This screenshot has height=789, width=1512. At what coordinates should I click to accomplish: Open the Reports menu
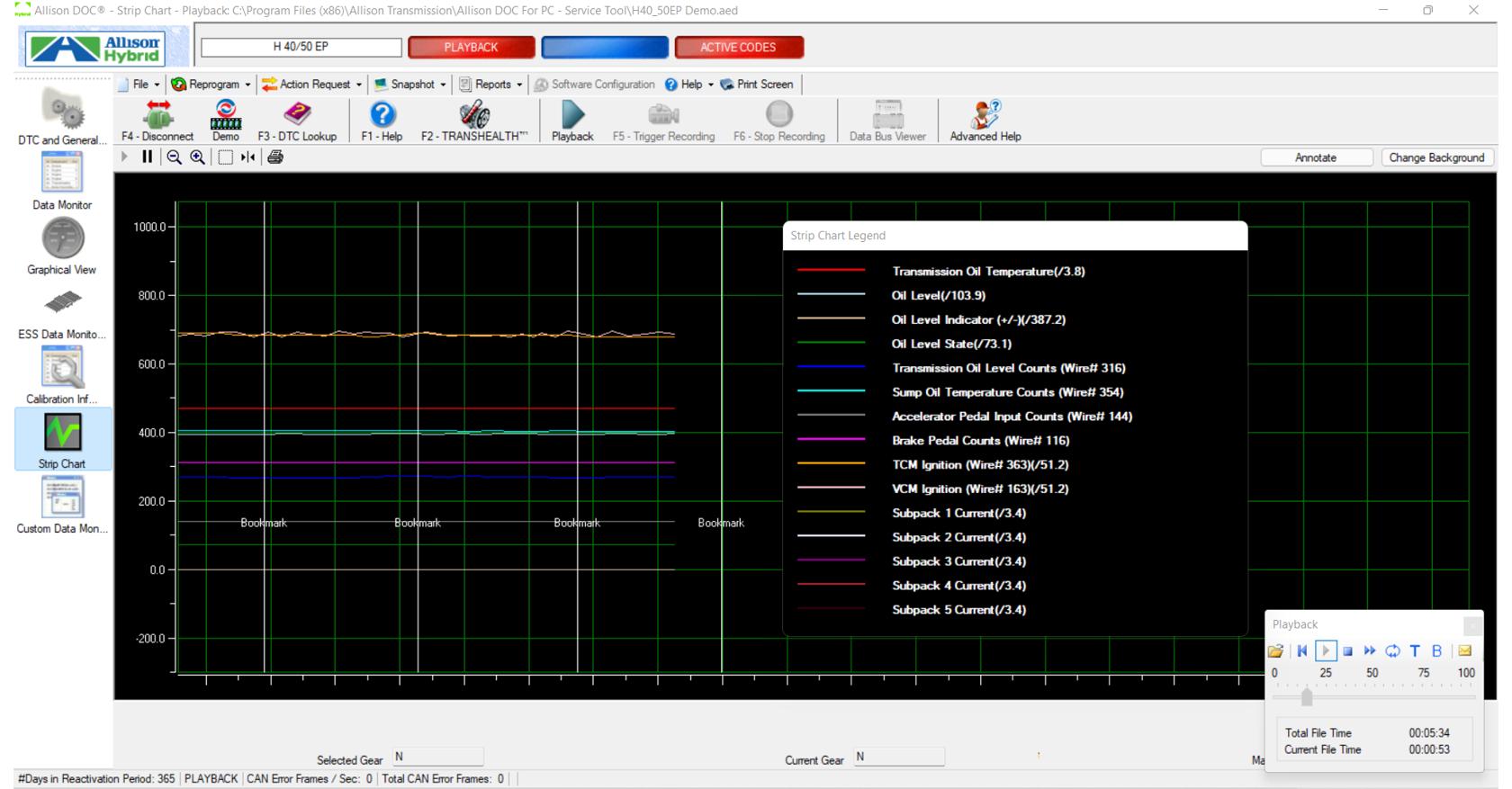[491, 85]
